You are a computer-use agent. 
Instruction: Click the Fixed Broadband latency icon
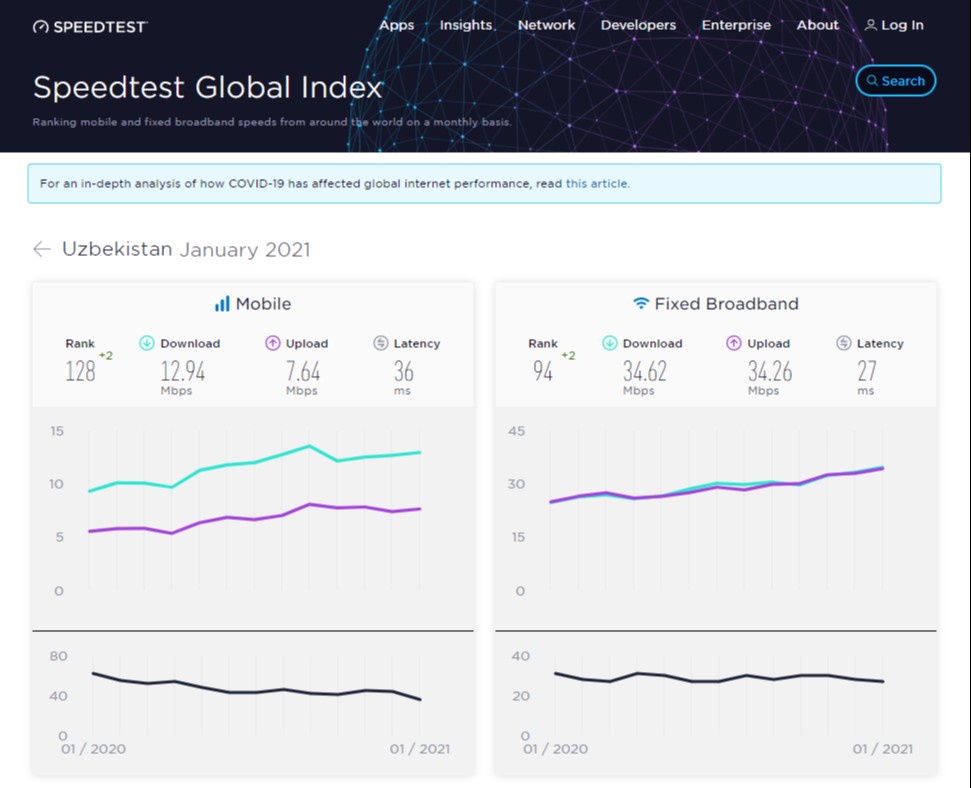coord(844,343)
